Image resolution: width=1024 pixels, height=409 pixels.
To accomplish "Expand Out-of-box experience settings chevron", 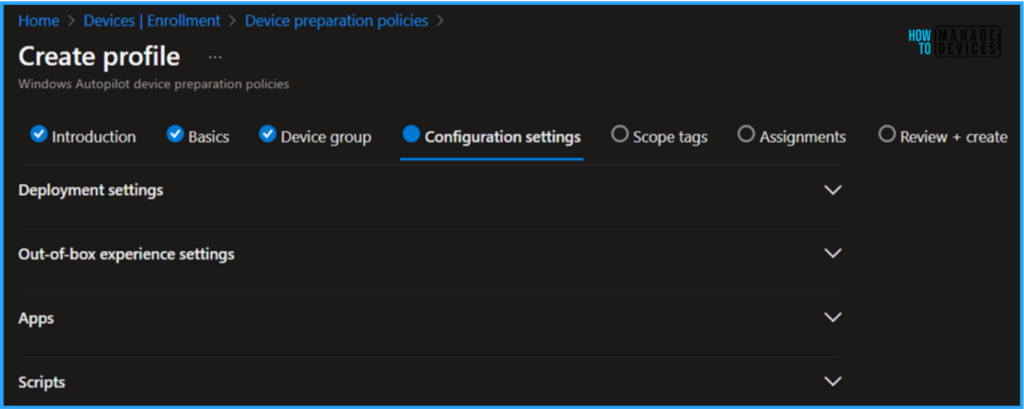I will point(833,253).
